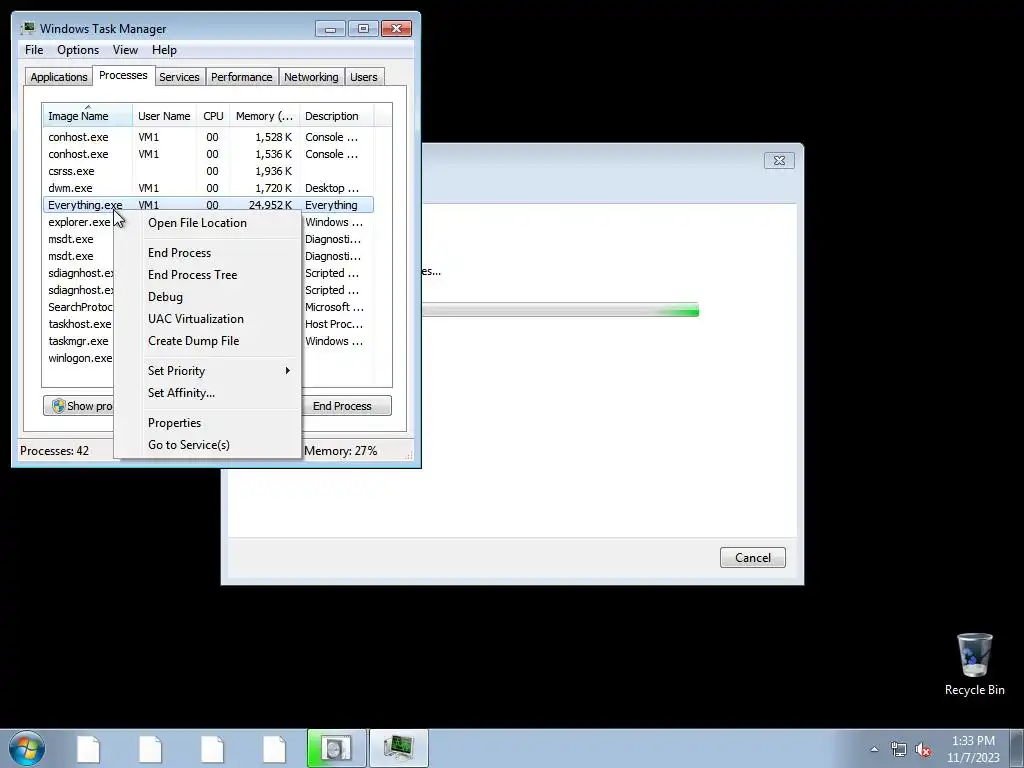The height and width of the screenshot is (768, 1024).
Task: Click the Task Manager title bar icon
Action: pyautogui.click(x=27, y=28)
